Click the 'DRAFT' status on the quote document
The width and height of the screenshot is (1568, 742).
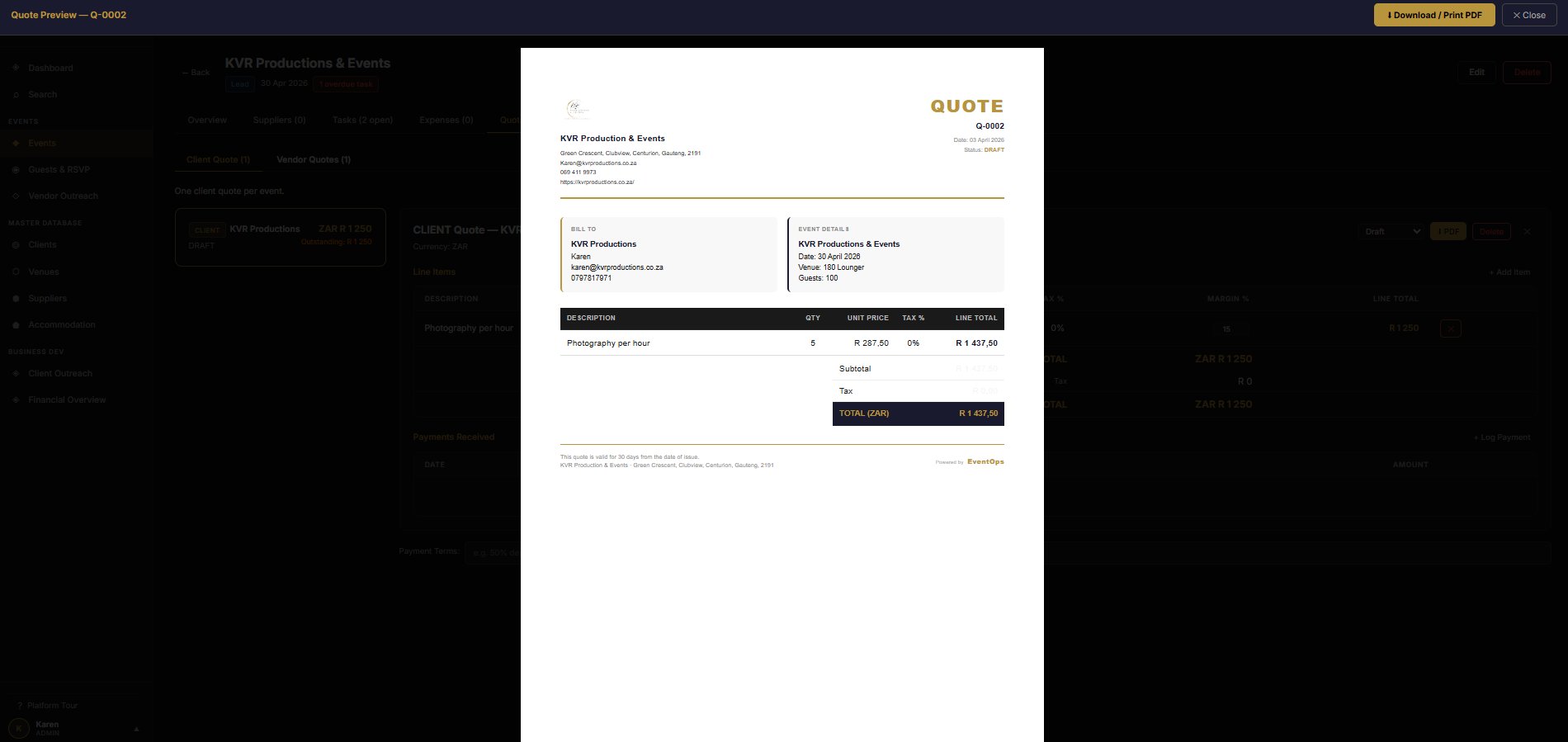pyautogui.click(x=994, y=150)
